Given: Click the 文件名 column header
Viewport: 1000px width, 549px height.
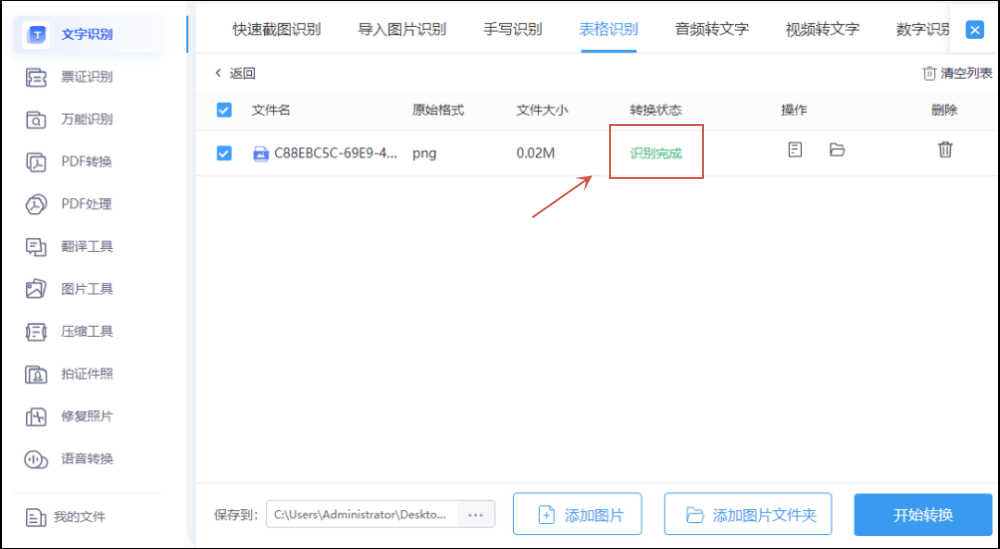Looking at the screenshot, I should pyautogui.click(x=271, y=110).
